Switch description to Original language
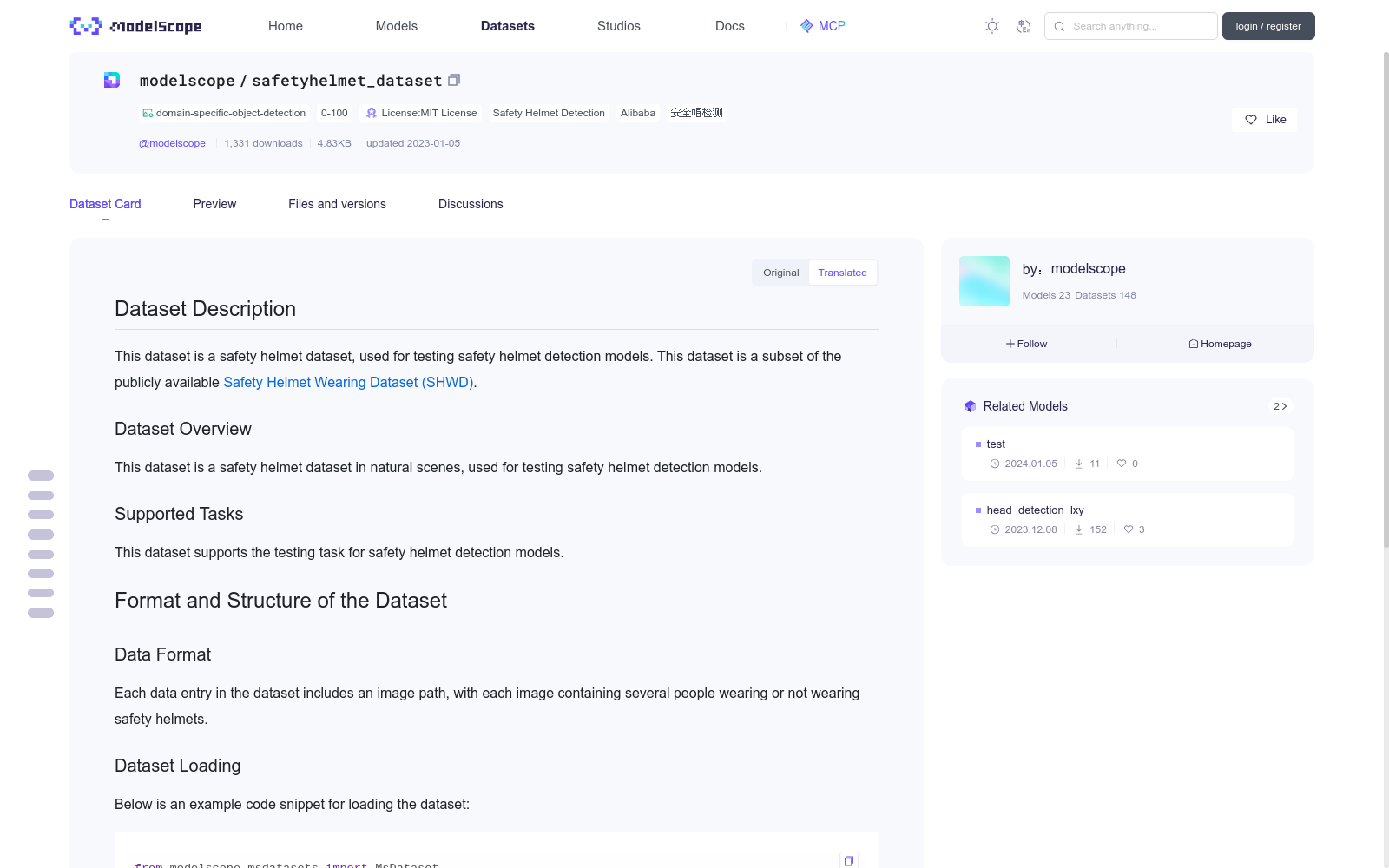This screenshot has width=1389, height=868. pos(780,273)
